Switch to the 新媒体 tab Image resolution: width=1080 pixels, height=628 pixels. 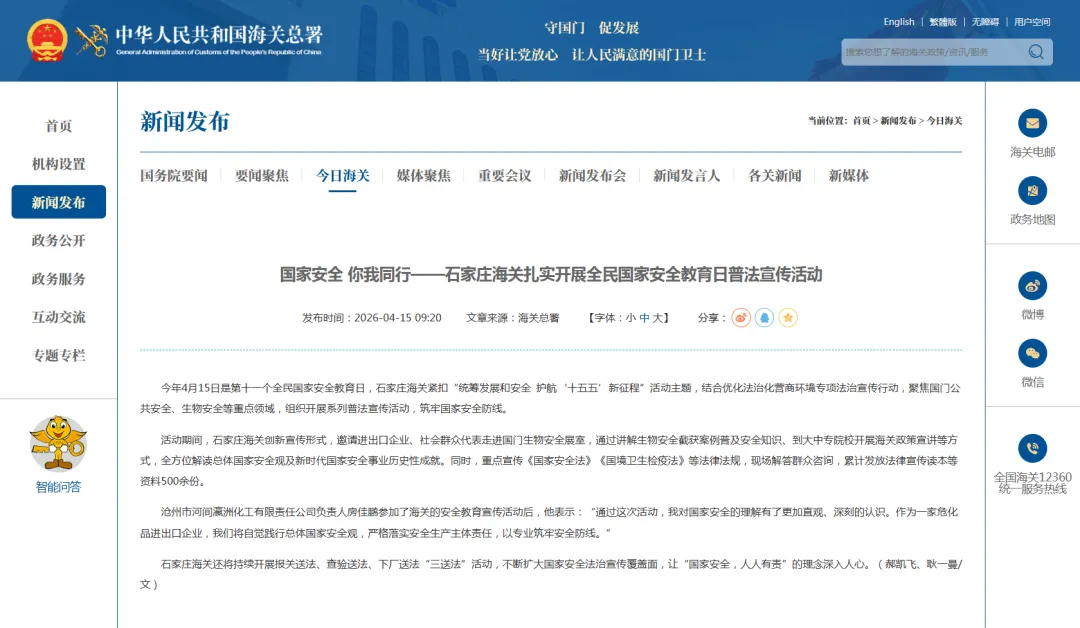pos(849,176)
